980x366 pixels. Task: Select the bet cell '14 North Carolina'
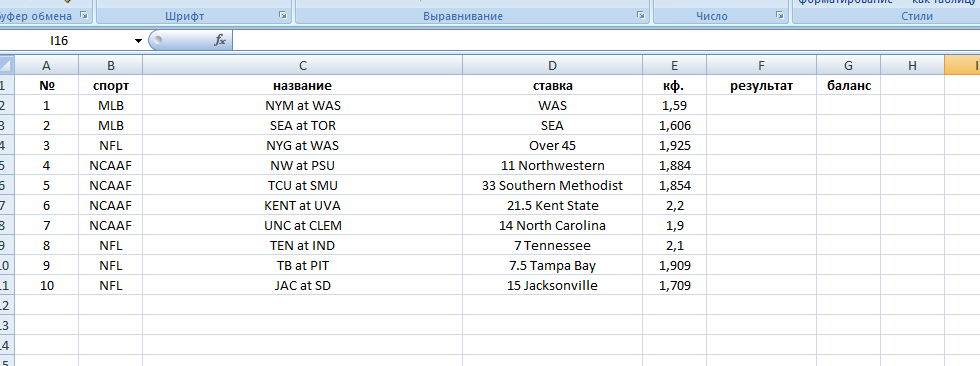552,225
